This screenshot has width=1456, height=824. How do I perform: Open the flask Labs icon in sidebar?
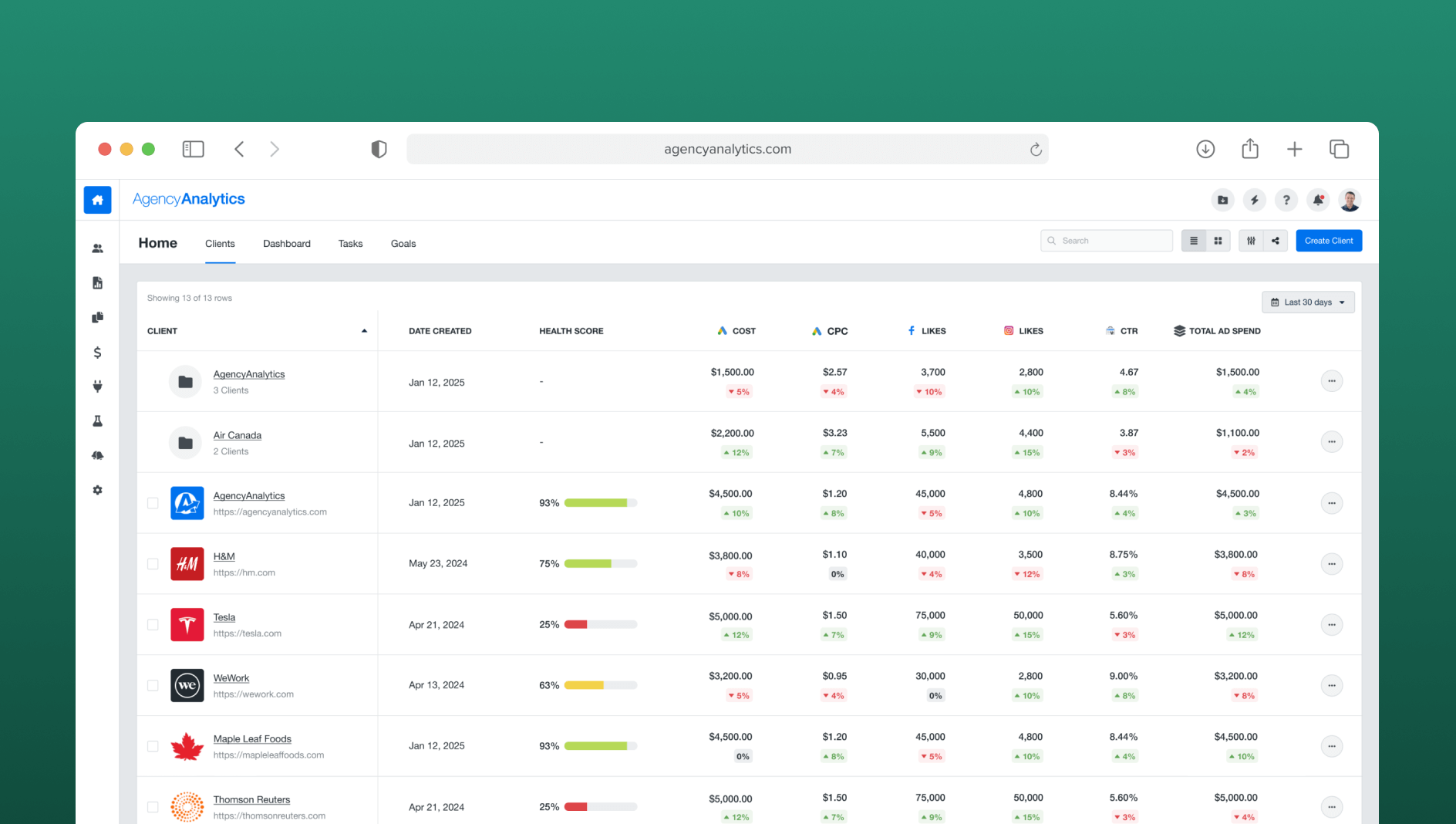(97, 421)
